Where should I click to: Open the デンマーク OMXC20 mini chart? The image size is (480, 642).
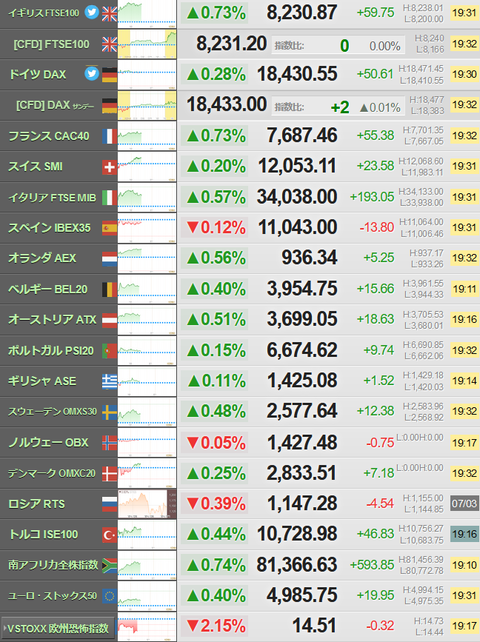147,473
